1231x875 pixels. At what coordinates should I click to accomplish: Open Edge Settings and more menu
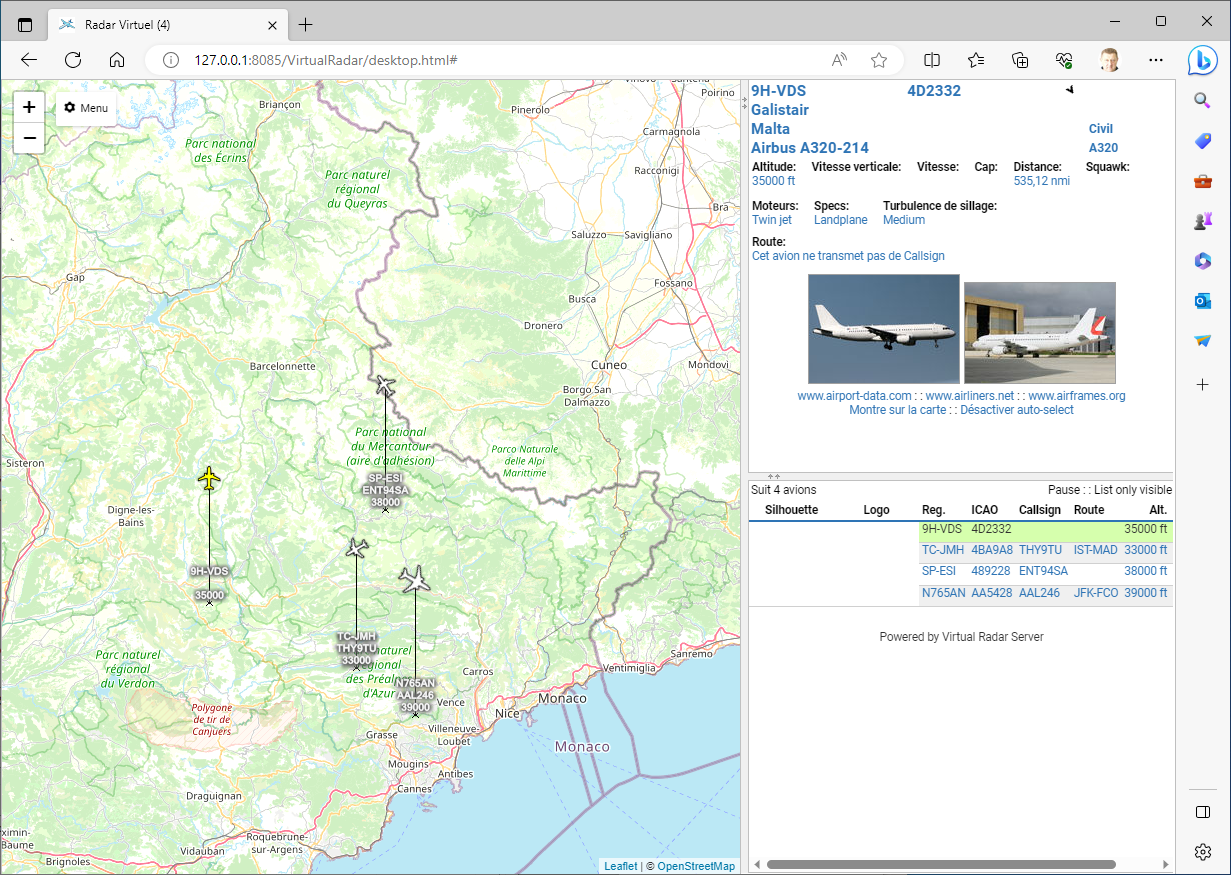[x=1156, y=60]
